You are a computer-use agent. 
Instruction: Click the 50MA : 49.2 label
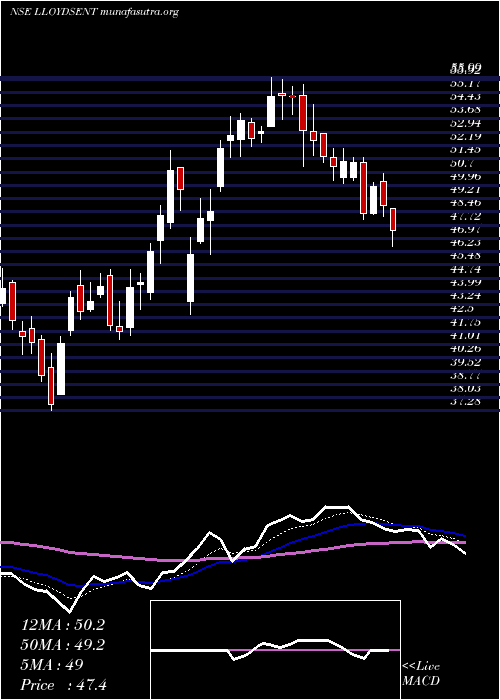point(62,645)
